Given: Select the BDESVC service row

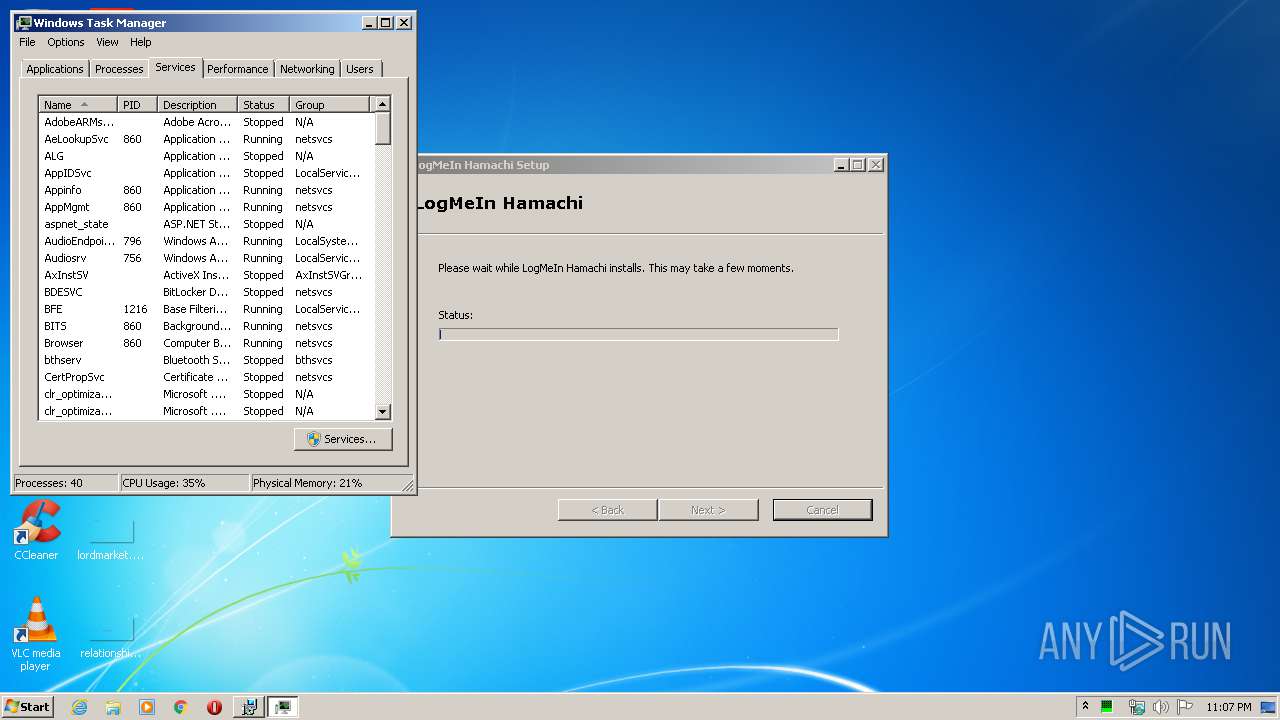Looking at the screenshot, I should [x=206, y=292].
